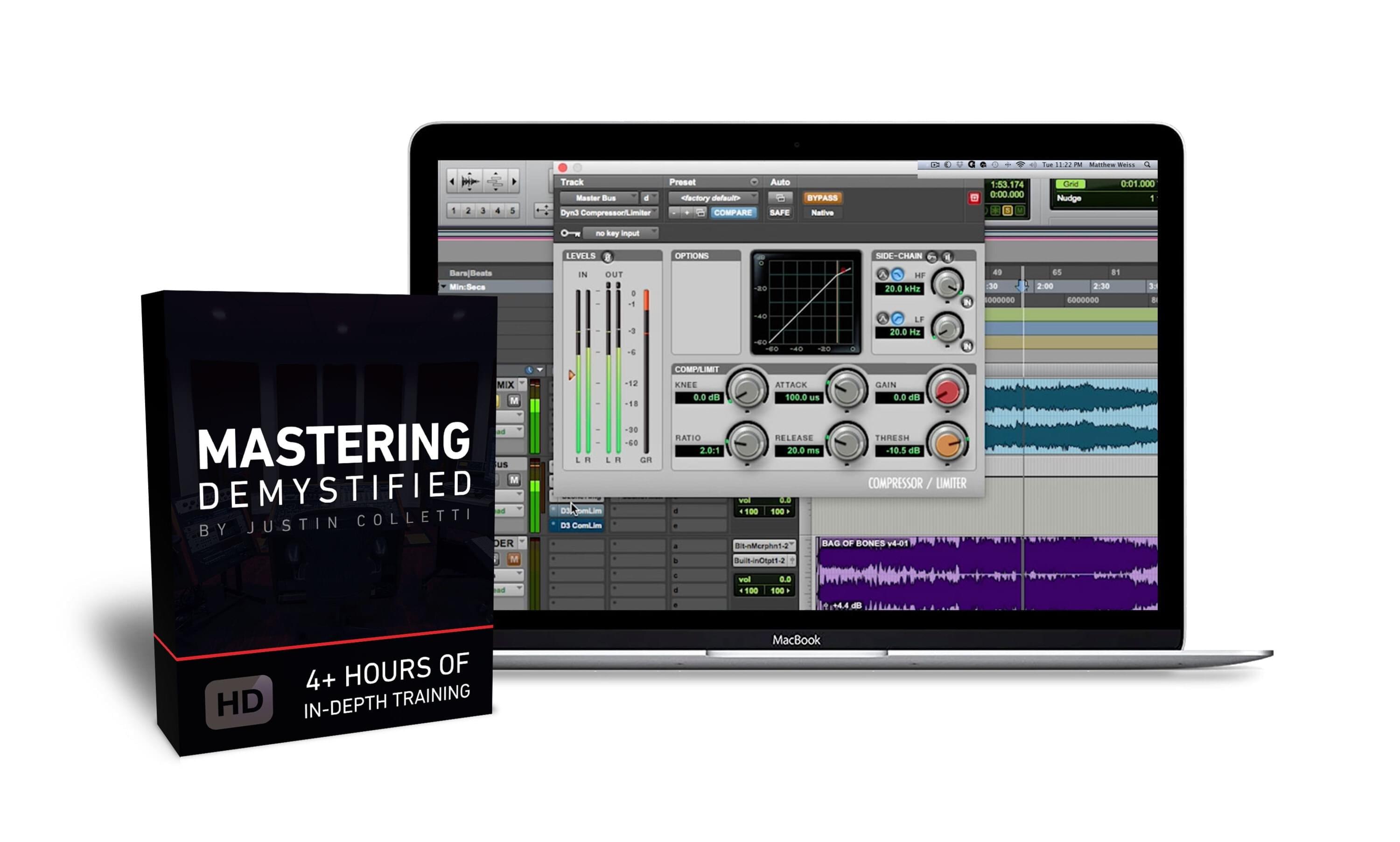The width and height of the screenshot is (1400, 842).
Task: Select the audio zoom tool in the toolbar
Action: (x=470, y=181)
